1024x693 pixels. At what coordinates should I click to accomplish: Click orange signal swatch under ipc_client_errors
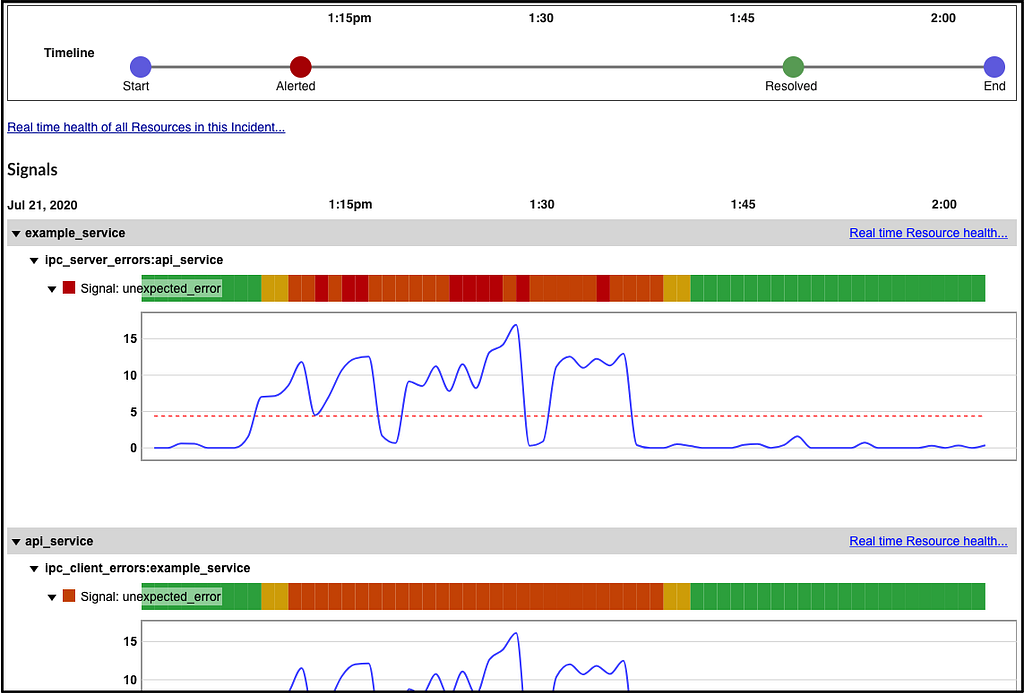69,596
